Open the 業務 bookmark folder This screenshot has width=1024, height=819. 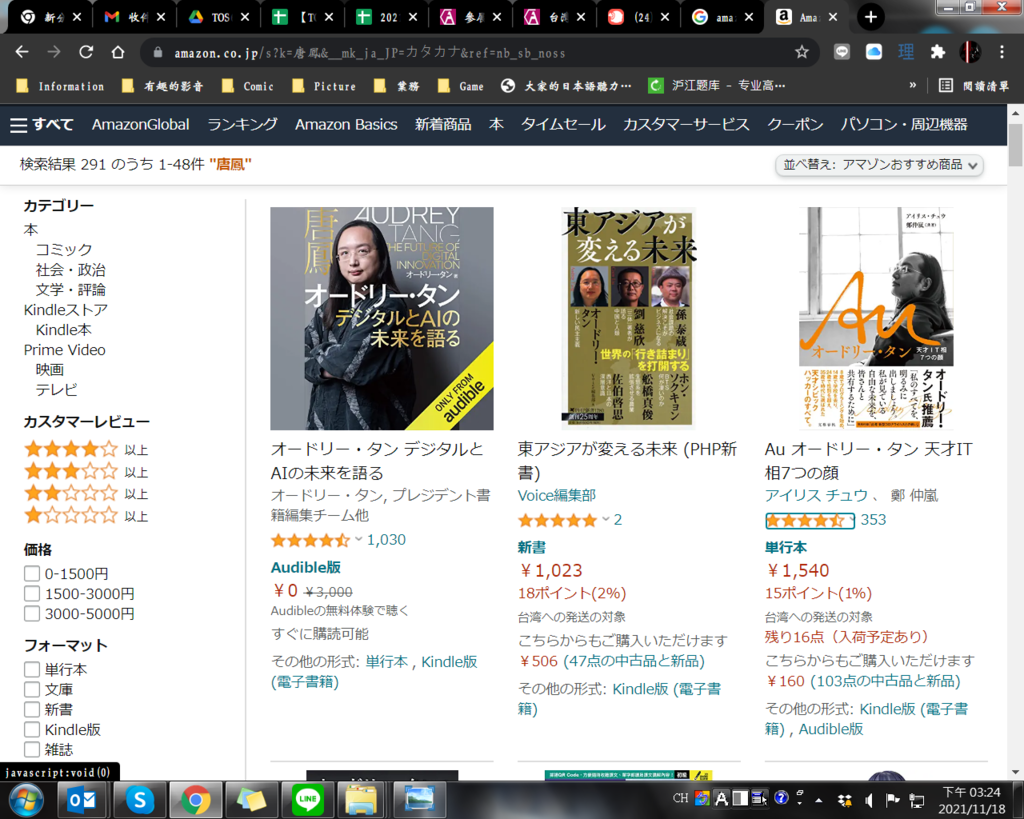(x=396, y=86)
